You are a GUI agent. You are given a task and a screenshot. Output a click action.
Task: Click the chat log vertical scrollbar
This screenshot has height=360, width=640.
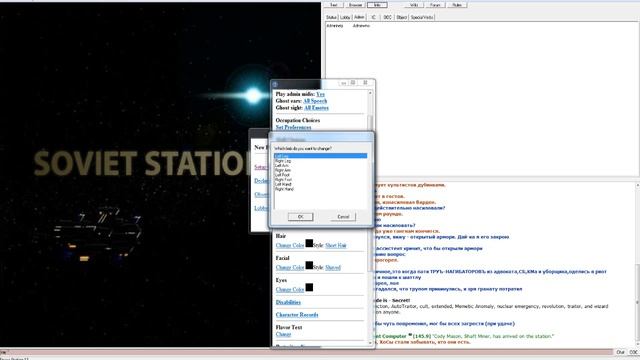click(x=637, y=263)
